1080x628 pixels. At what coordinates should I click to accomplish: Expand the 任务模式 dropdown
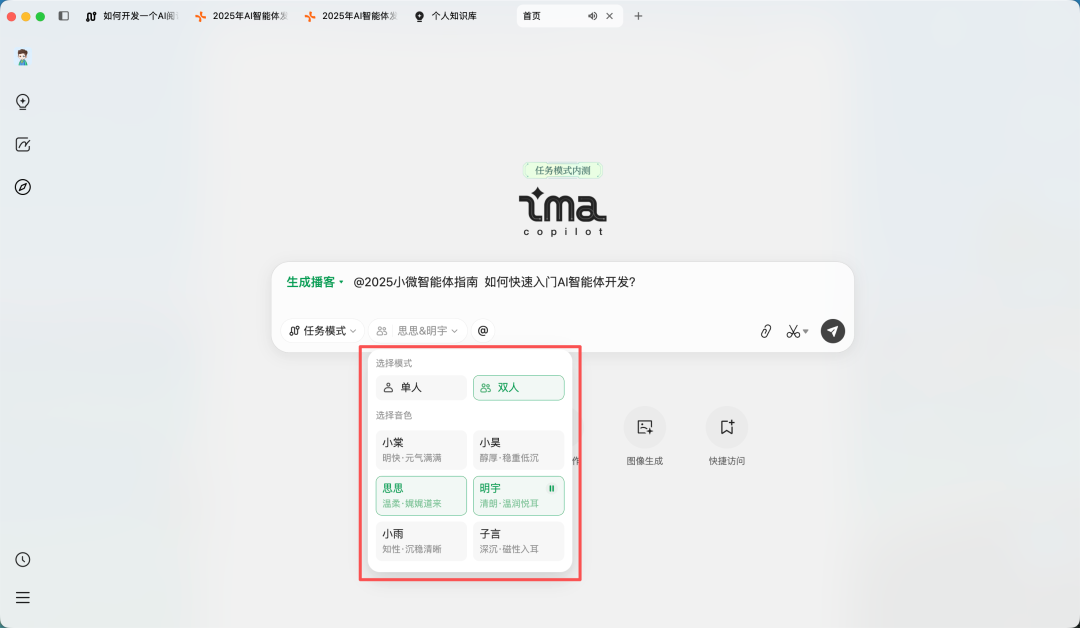click(x=322, y=330)
